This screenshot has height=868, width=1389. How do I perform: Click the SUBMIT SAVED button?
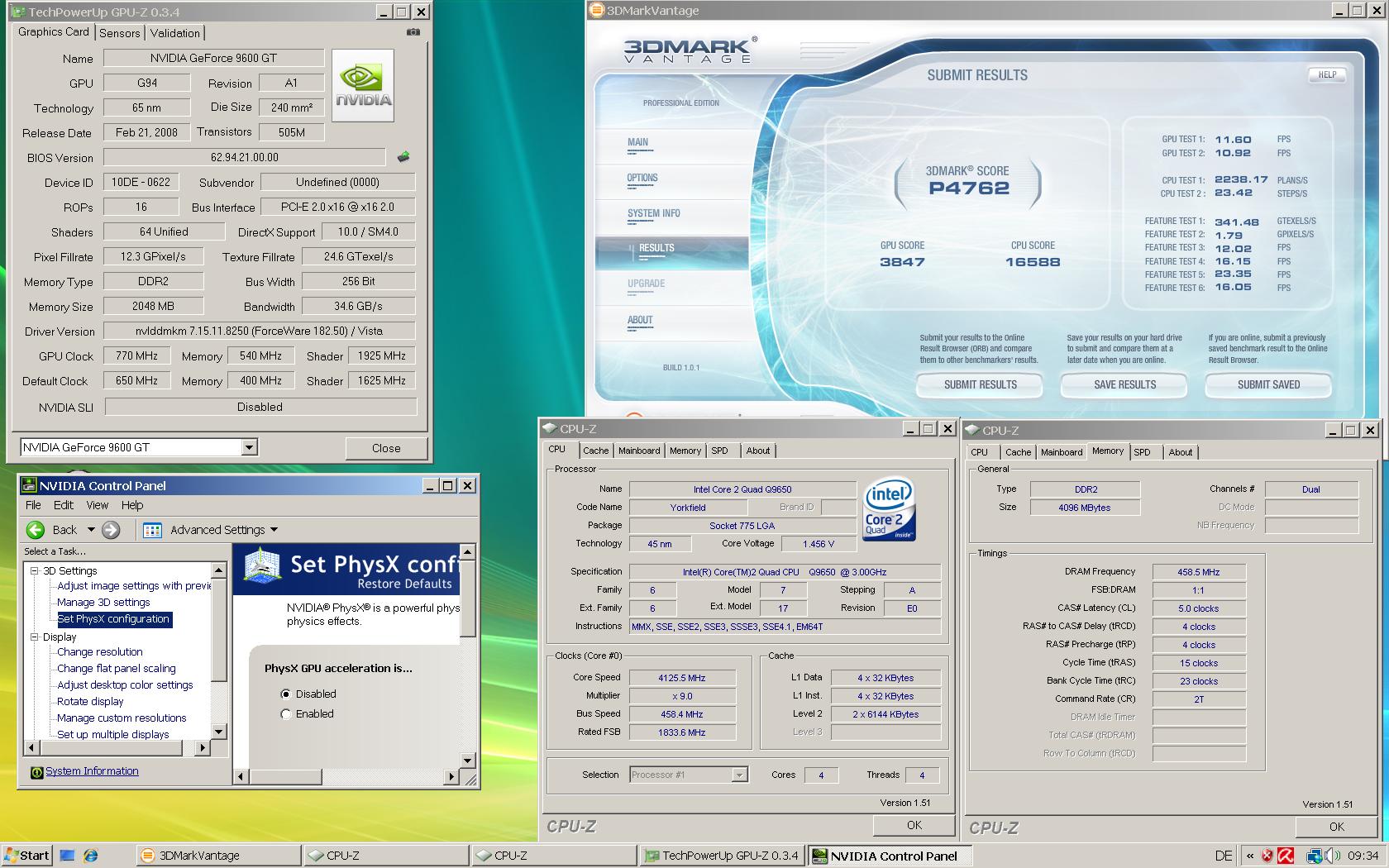(1268, 384)
